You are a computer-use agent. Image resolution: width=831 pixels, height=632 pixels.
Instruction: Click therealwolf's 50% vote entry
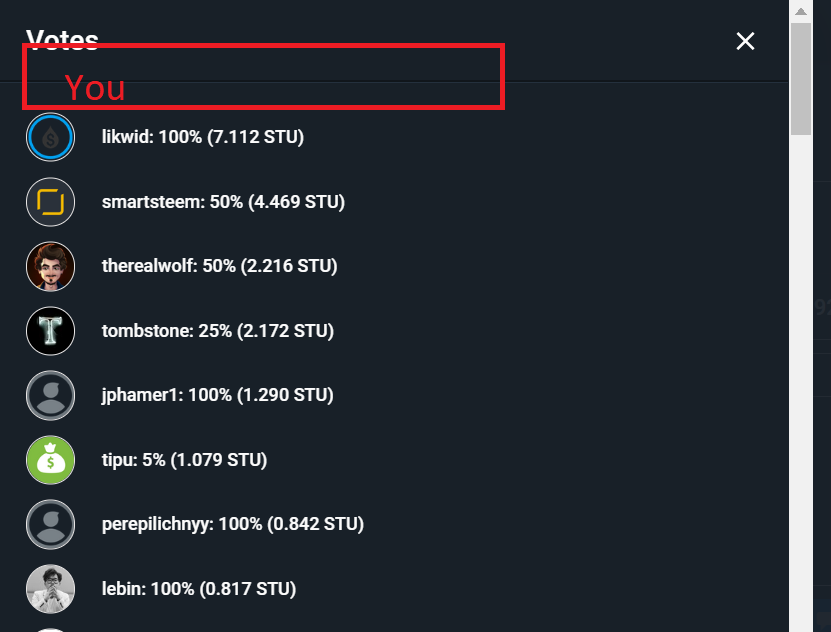219,266
